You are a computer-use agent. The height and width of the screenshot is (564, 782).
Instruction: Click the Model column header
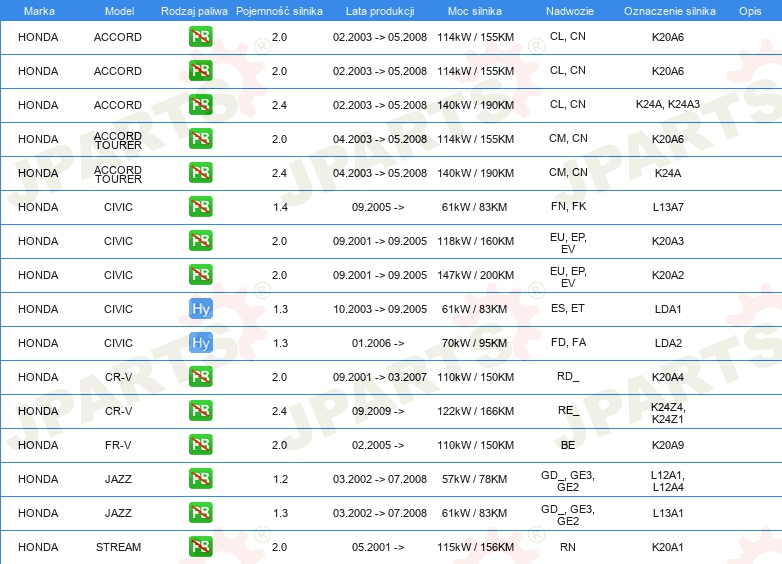pyautogui.click(x=119, y=11)
